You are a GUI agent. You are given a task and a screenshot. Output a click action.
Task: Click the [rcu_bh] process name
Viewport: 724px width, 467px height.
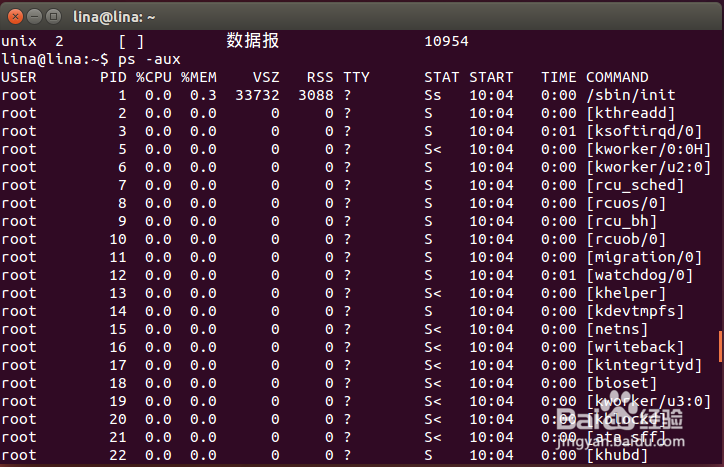pos(622,221)
